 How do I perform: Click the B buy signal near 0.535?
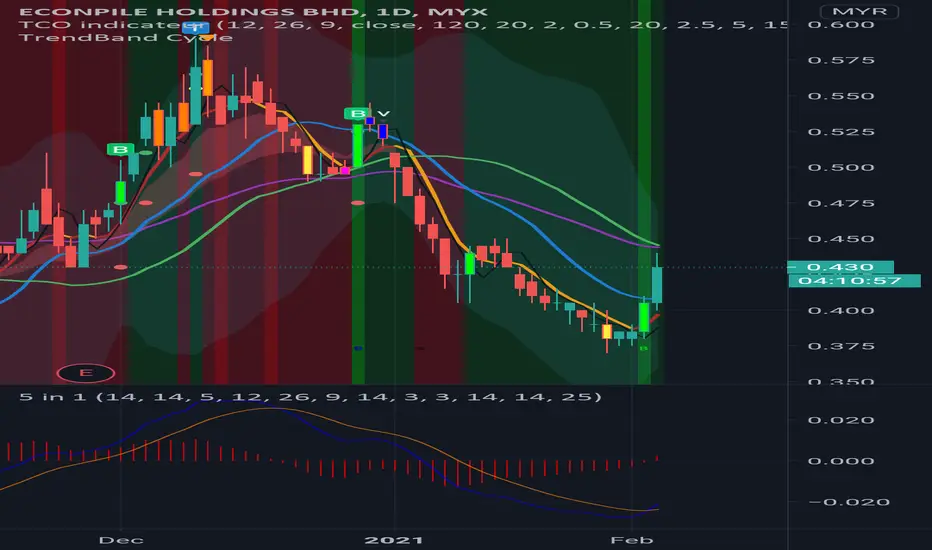pos(357,114)
